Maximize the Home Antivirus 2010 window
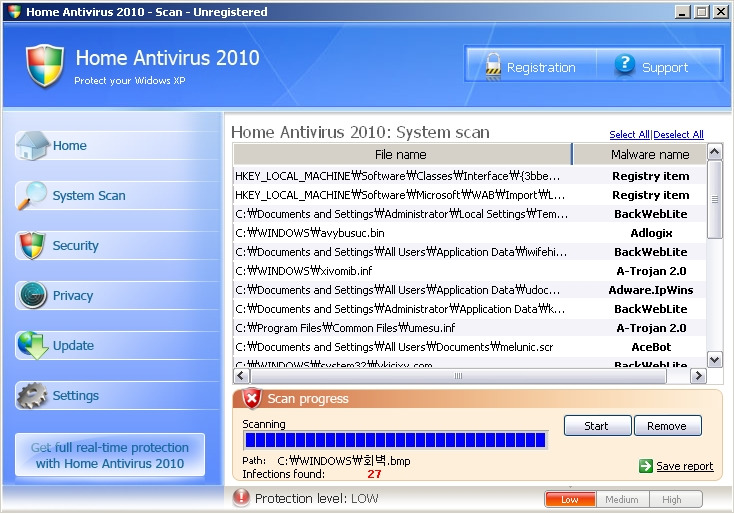Screen dimensions: 734x515 (702, 12)
